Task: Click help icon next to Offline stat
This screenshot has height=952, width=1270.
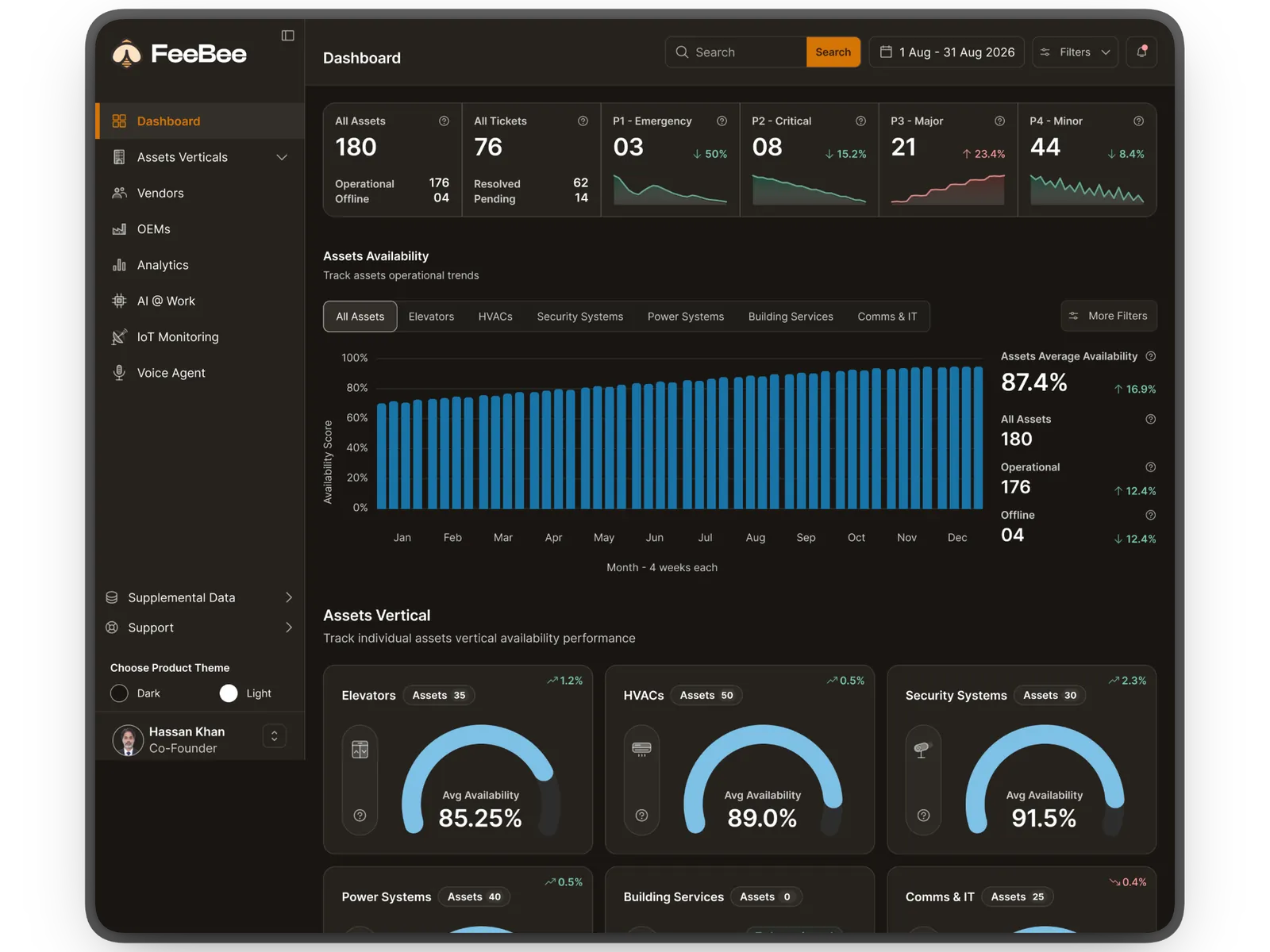Action: (x=1150, y=515)
